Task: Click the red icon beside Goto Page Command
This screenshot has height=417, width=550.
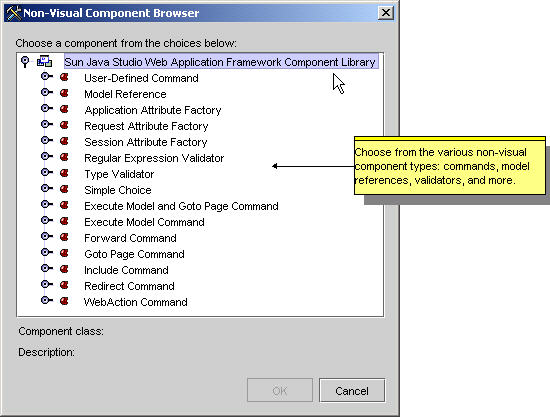Action: pos(64,253)
